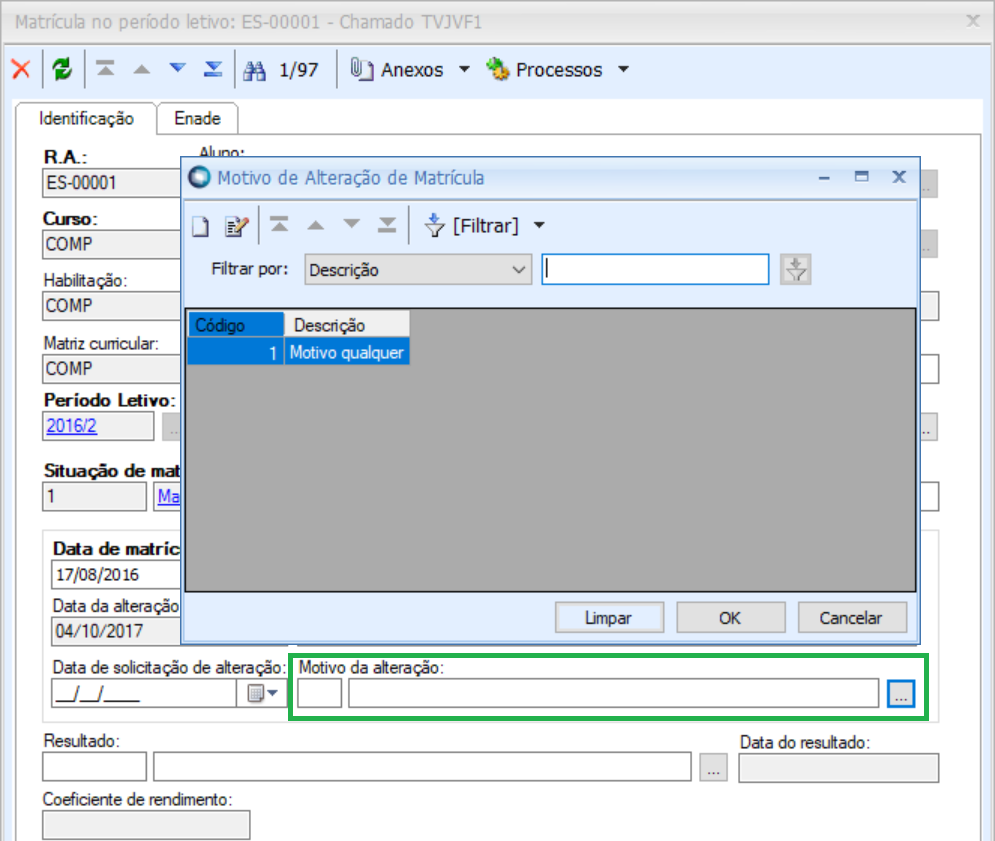Focus the filter text input field
Image resolution: width=995 pixels, height=841 pixels.
click(x=656, y=270)
